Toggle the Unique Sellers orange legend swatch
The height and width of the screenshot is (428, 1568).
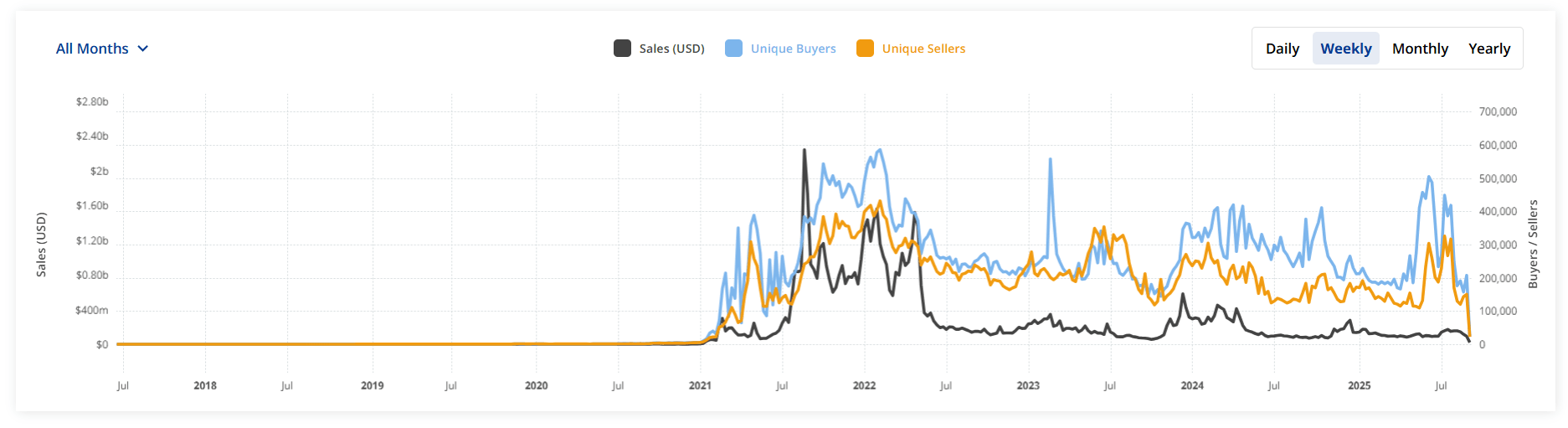click(865, 49)
